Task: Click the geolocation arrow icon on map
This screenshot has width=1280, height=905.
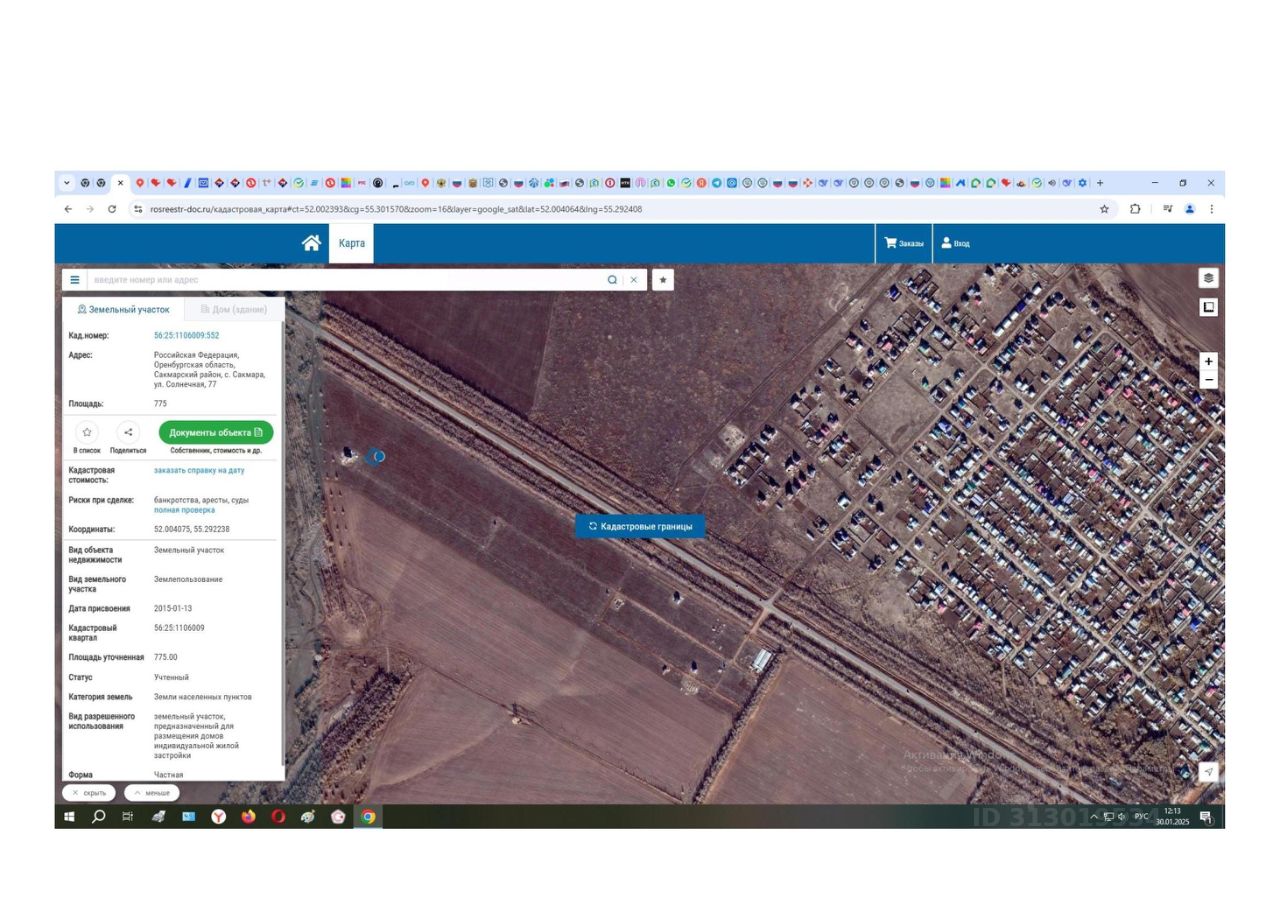Action: (1209, 772)
